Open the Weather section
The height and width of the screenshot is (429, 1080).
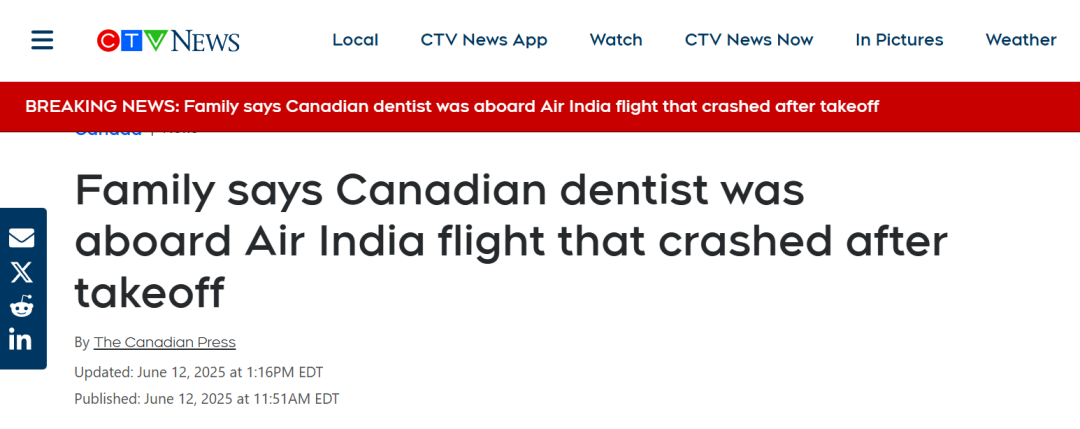[x=1021, y=40]
